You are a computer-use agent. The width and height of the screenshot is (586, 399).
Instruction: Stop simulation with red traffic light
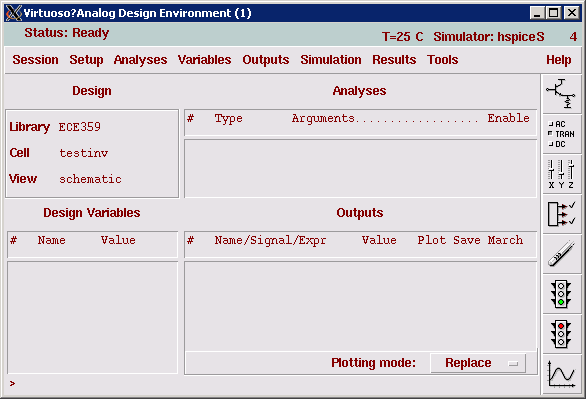(561, 334)
